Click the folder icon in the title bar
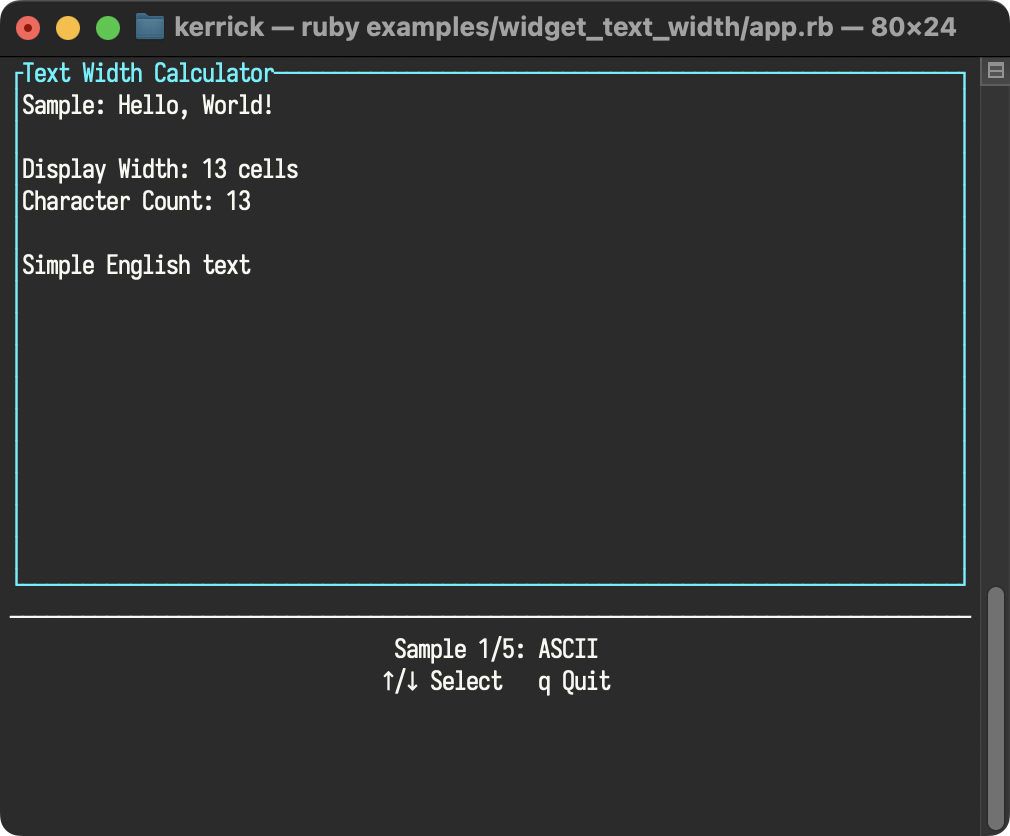1010x836 pixels. click(x=150, y=27)
